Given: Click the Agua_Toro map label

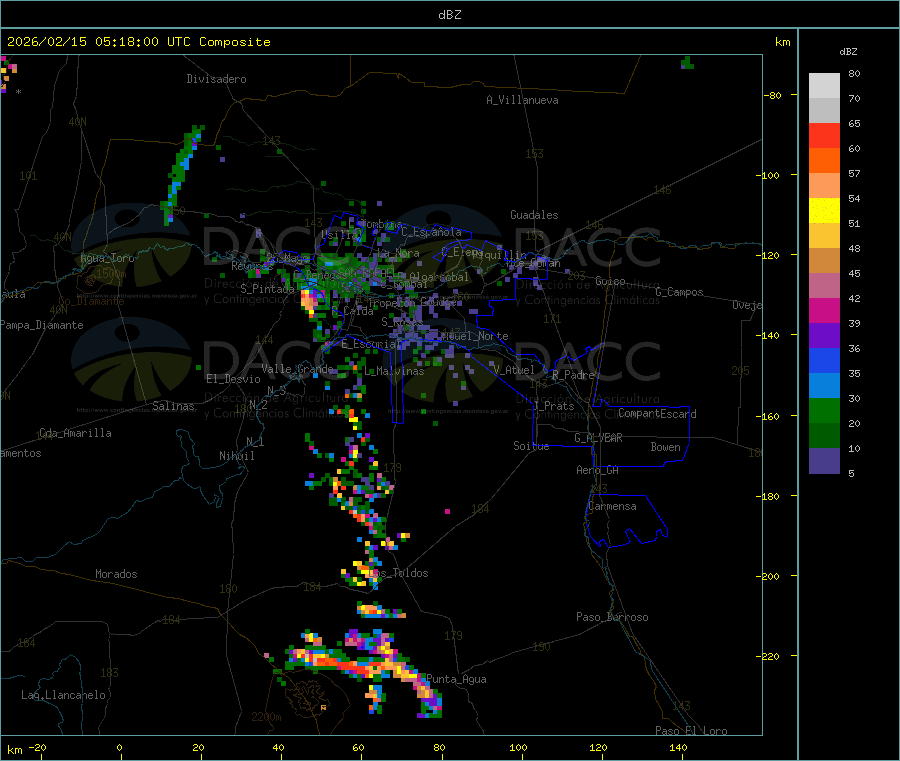Looking at the screenshot, I should pyautogui.click(x=107, y=258).
